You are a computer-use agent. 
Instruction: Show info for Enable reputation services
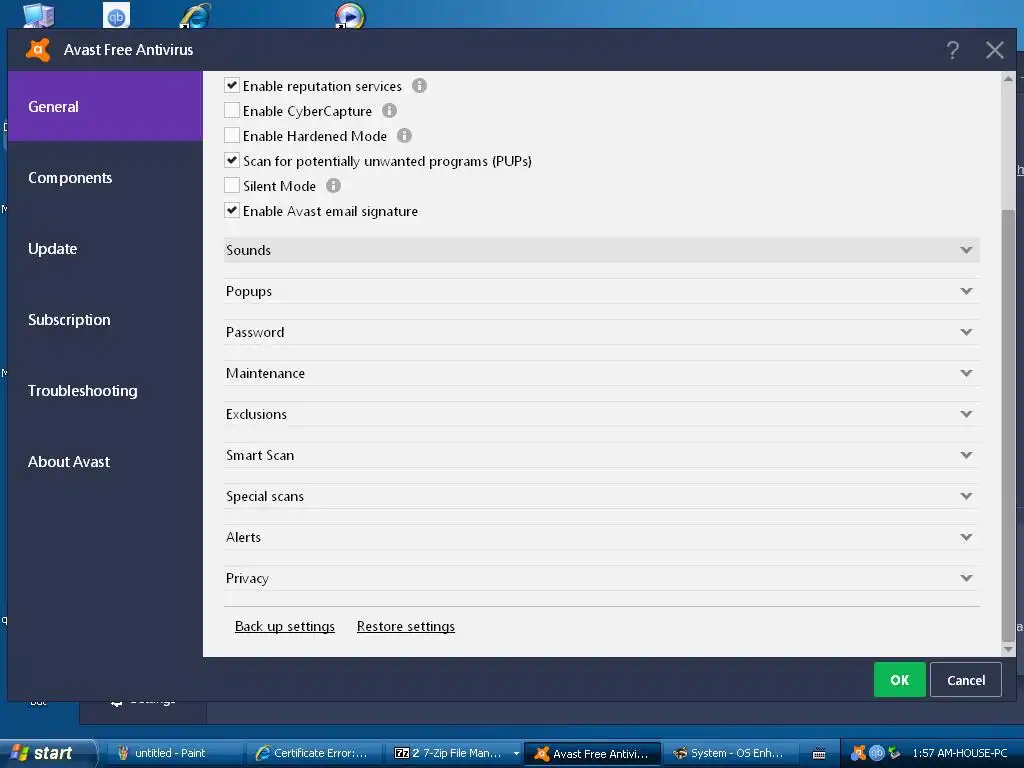(419, 86)
